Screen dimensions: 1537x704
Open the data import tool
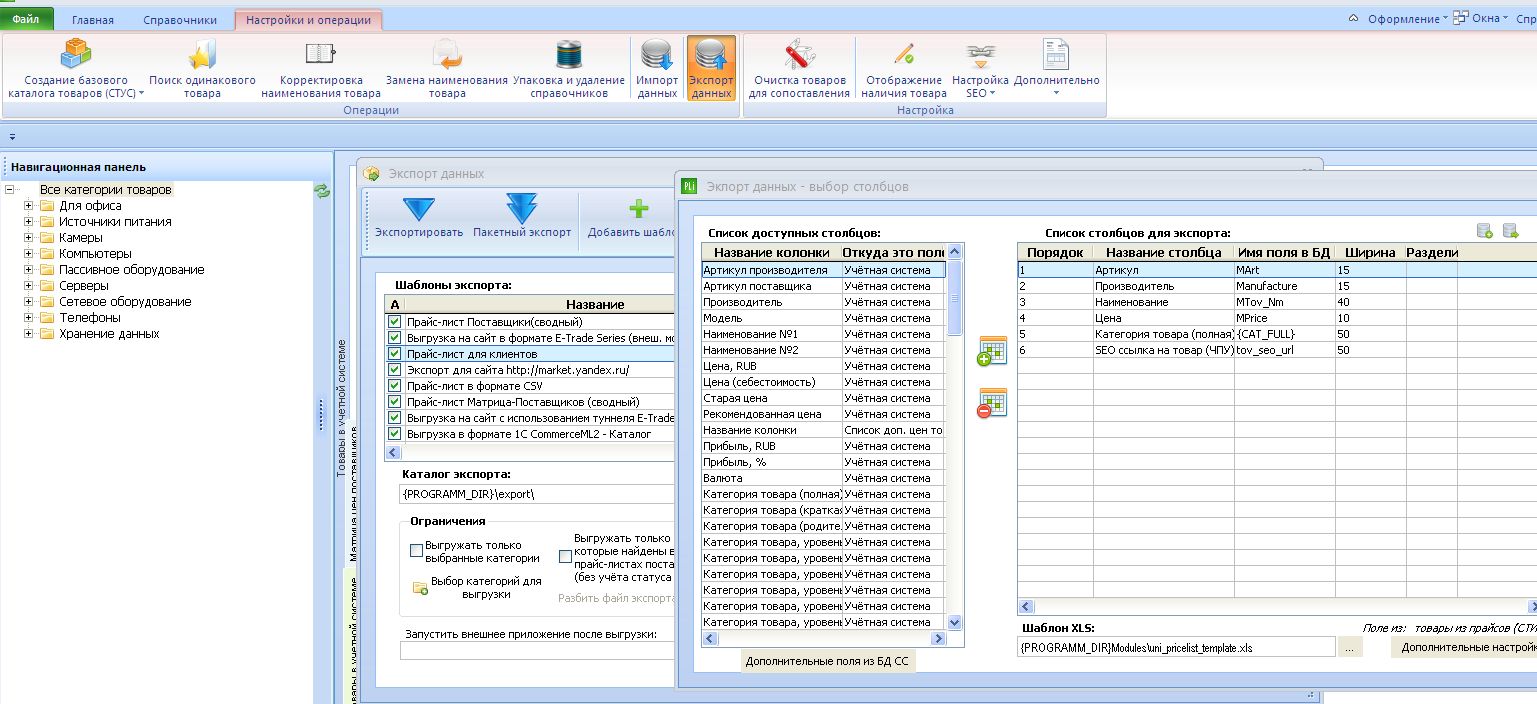657,68
